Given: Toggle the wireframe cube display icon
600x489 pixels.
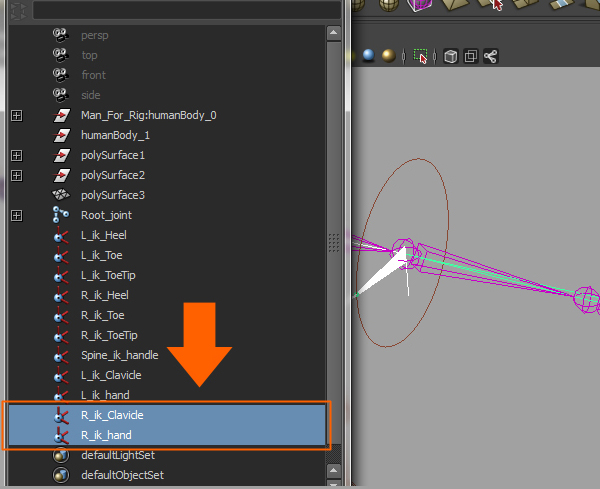Looking at the screenshot, I should click(x=451, y=57).
